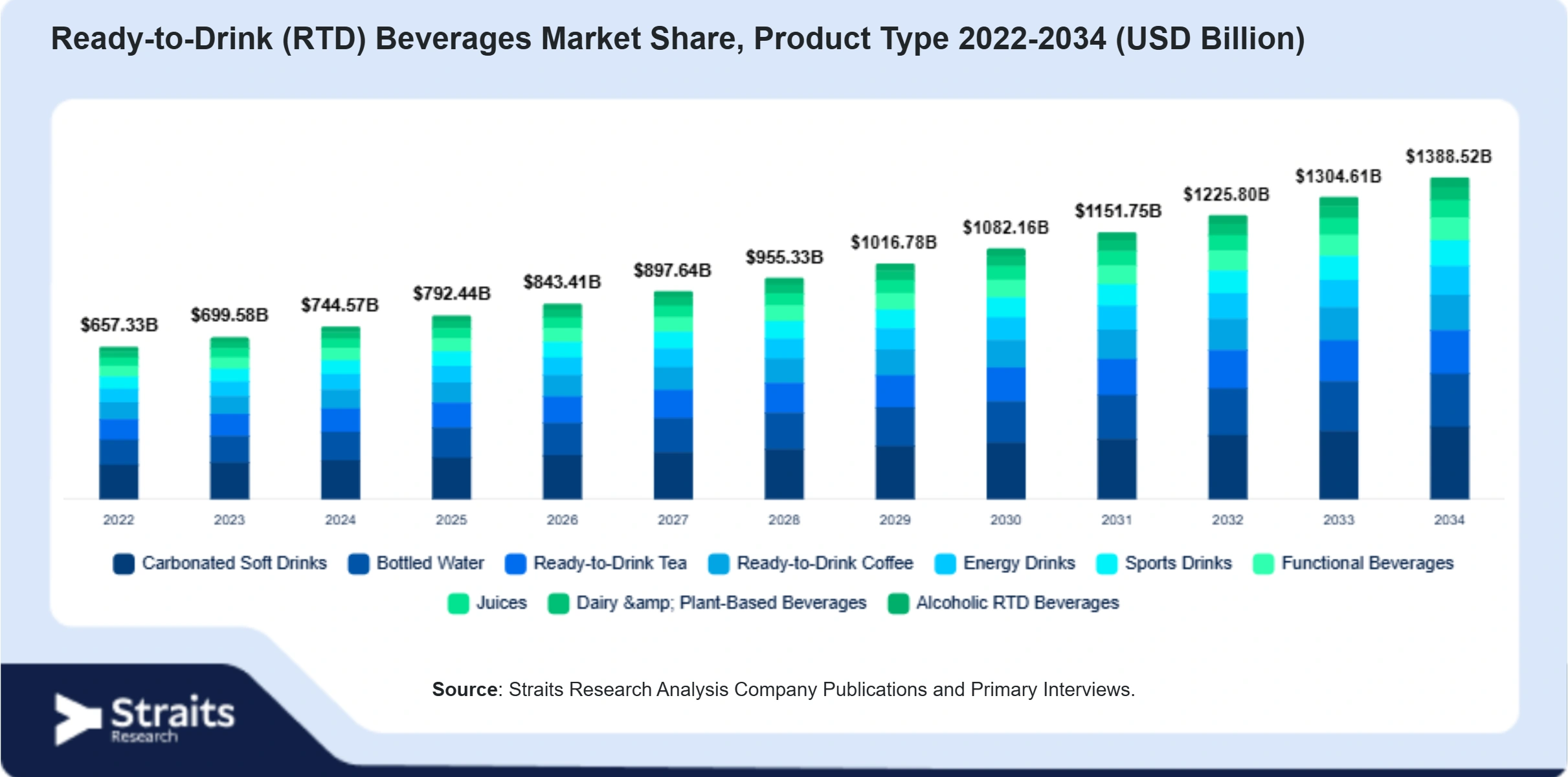Toggle the Functional Beverages legend label
The height and width of the screenshot is (777, 1568).
click(x=1367, y=563)
